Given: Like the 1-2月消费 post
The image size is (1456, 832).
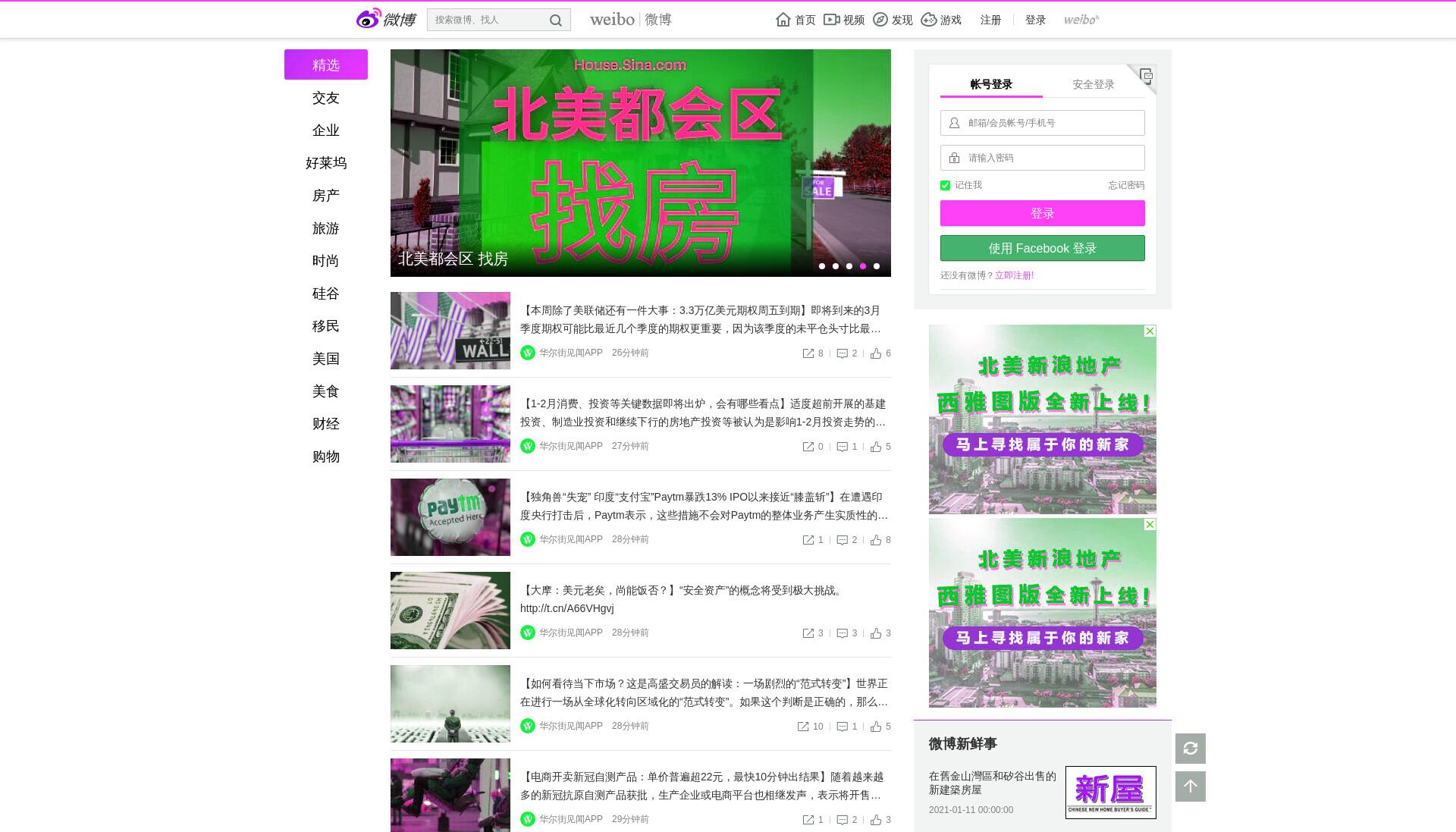Looking at the screenshot, I should [876, 447].
